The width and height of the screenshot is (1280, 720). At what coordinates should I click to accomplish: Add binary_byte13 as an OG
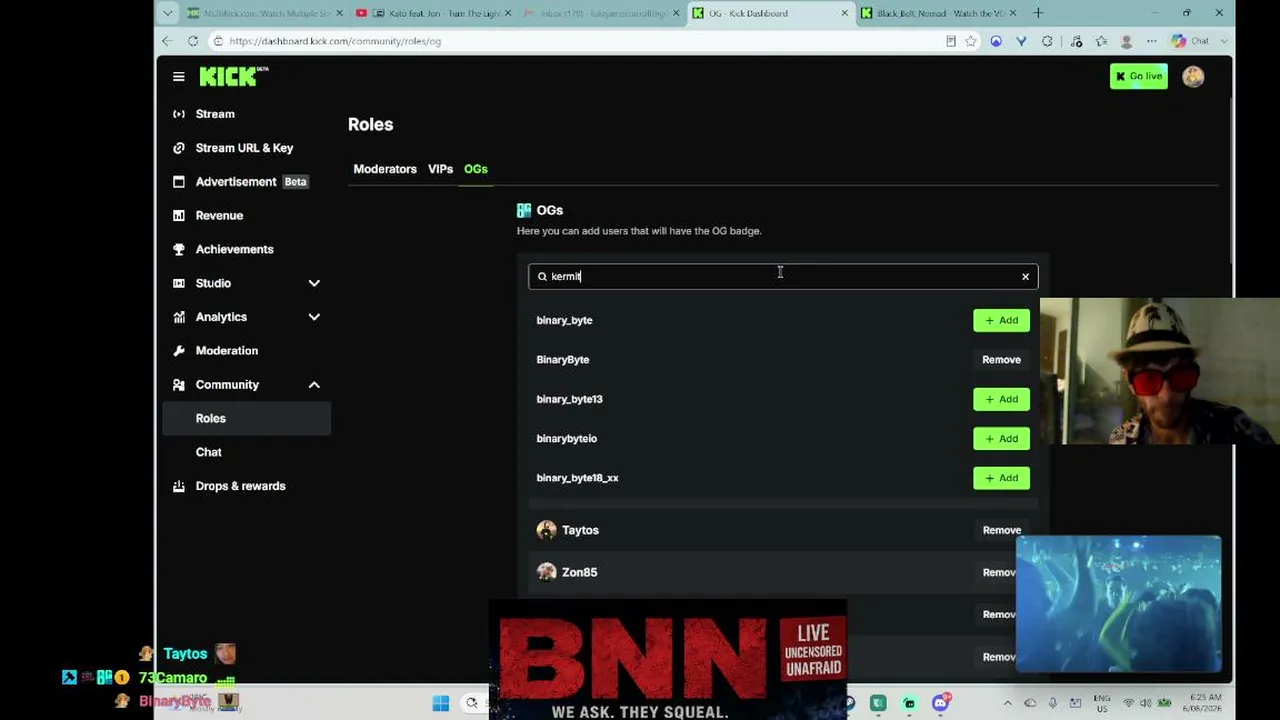pos(1001,399)
